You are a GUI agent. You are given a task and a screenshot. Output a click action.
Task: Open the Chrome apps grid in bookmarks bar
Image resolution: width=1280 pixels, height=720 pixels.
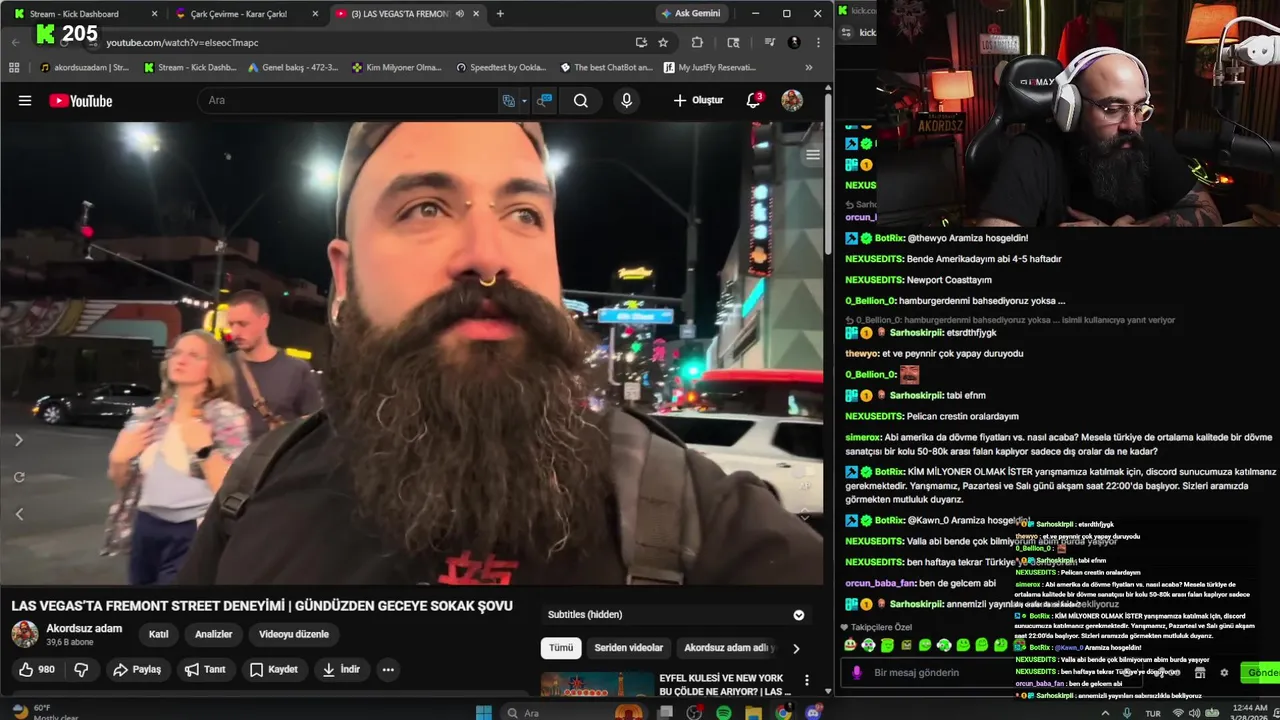14,67
